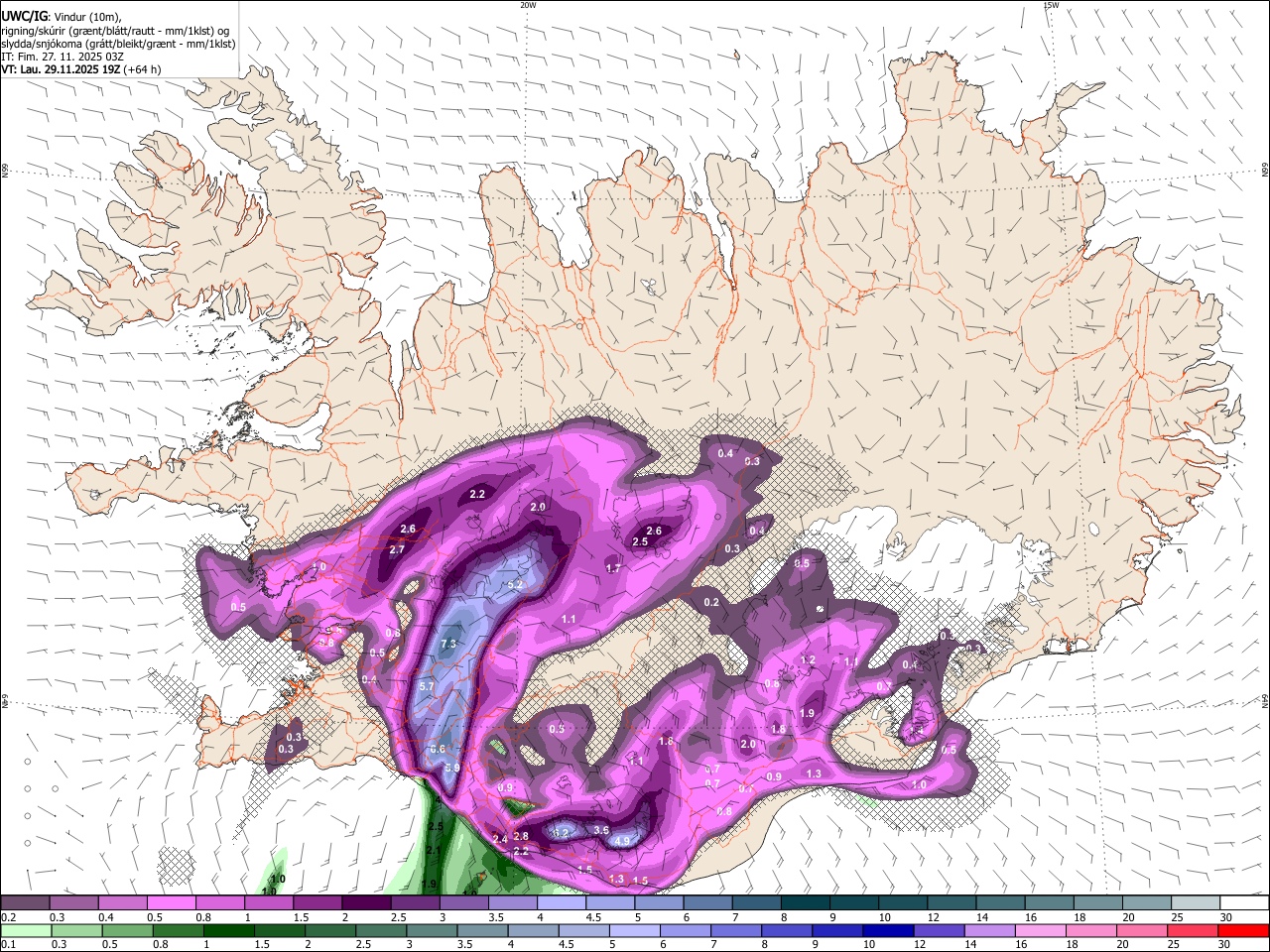The width and height of the screenshot is (1270, 952).
Task: Pick the medium green lower legend swatch at 0.5
Action: (127, 931)
